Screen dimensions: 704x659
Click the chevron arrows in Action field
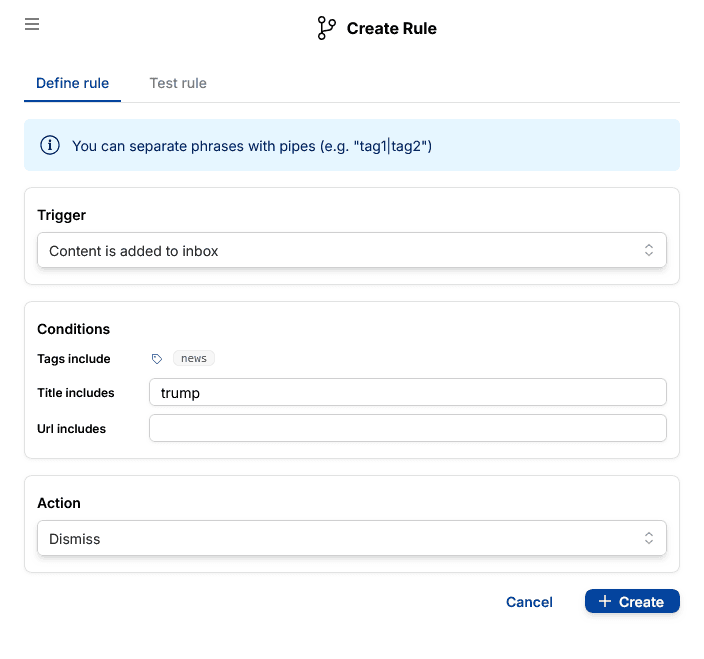click(x=648, y=538)
